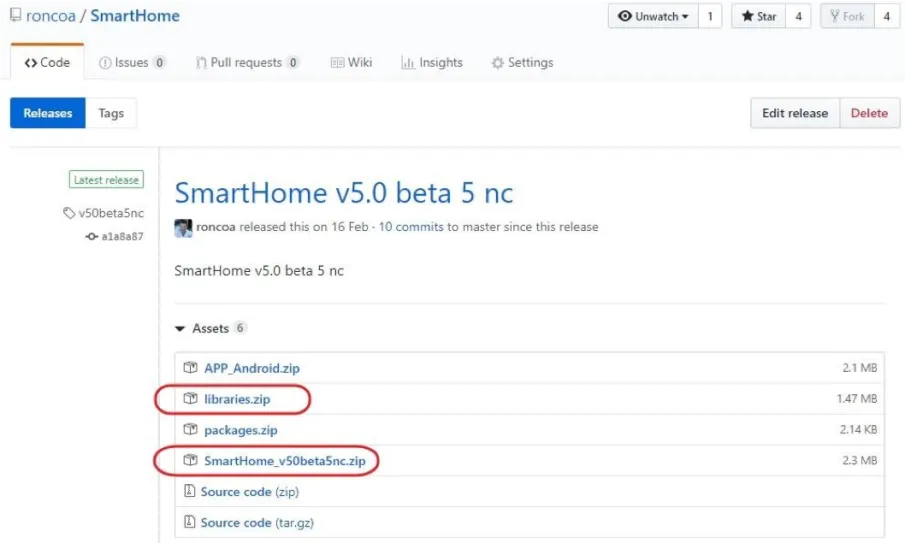Click the 2.3 MB size text
905x543 pixels.
pyautogui.click(x=859, y=460)
